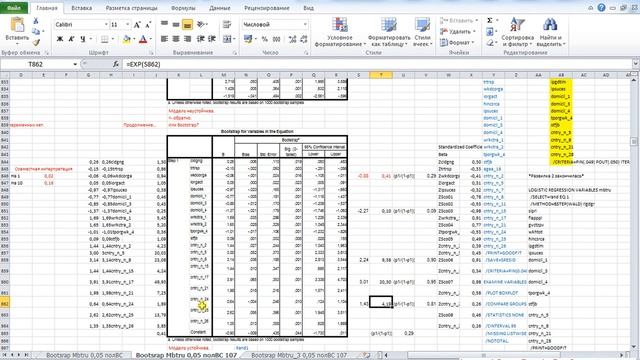This screenshot has width=640, height=360.
Task: Open Сортировка и фильтр menu
Action: 518,32
